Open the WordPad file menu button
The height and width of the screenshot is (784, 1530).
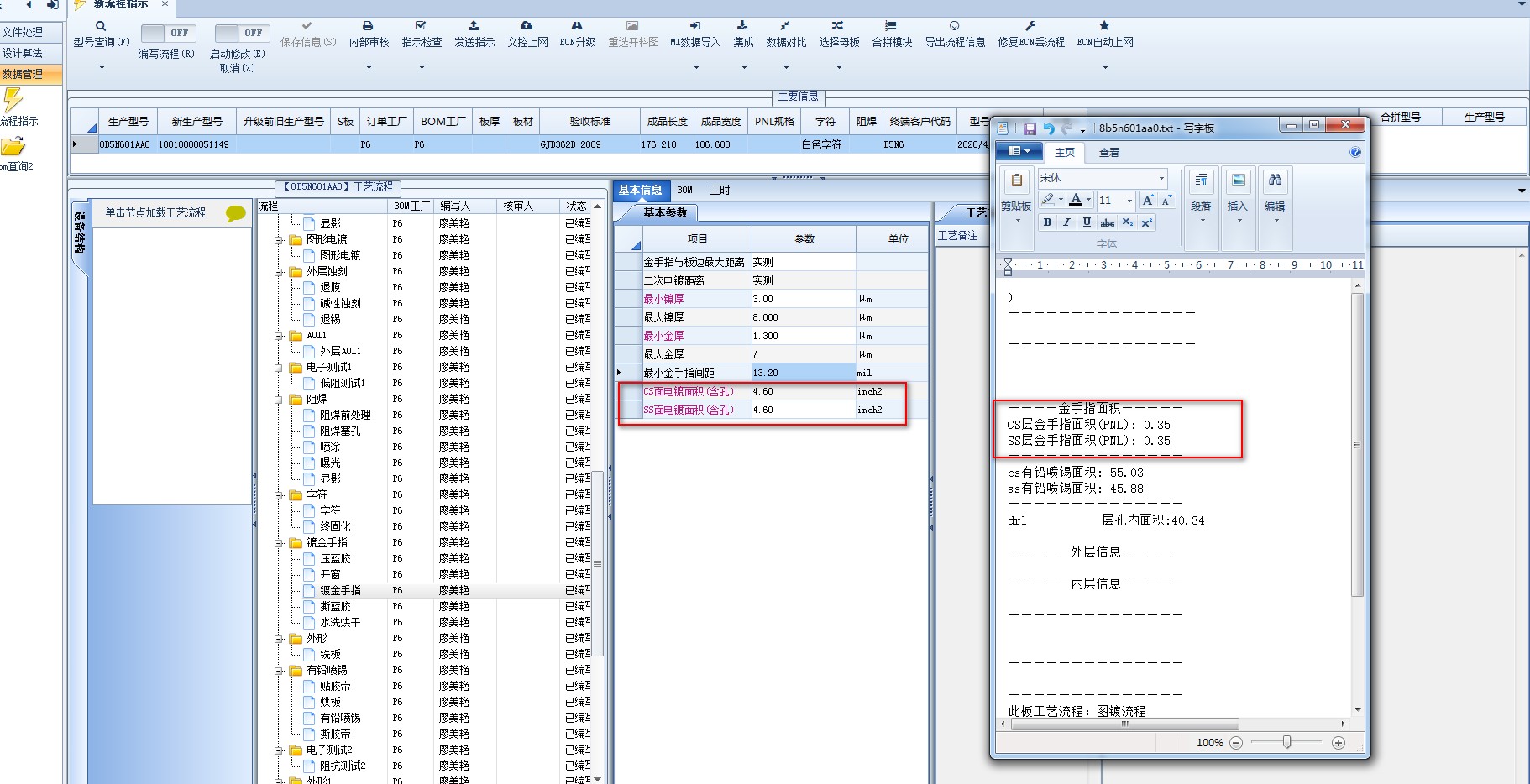point(1019,152)
